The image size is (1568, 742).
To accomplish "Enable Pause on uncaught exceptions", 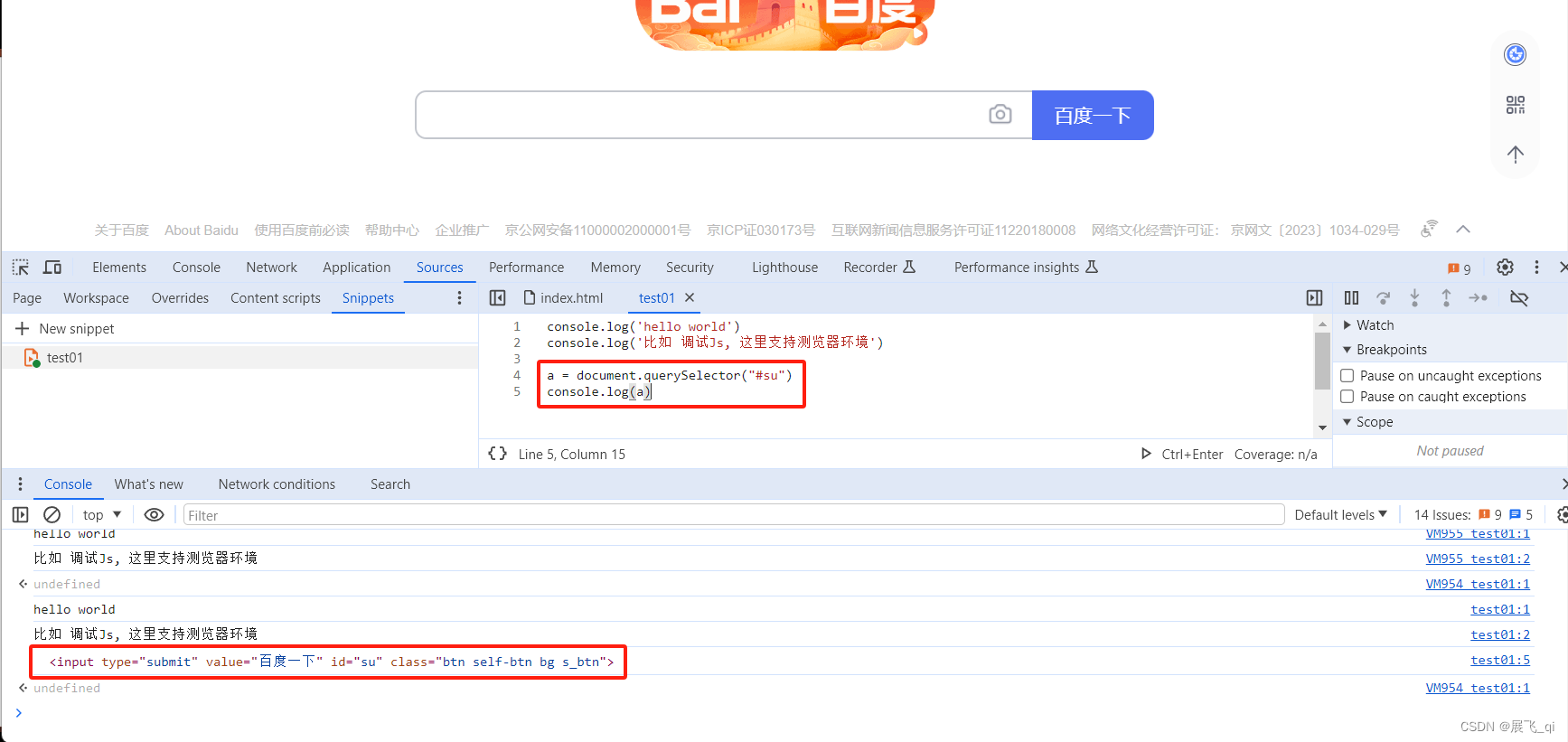I will click(1347, 376).
